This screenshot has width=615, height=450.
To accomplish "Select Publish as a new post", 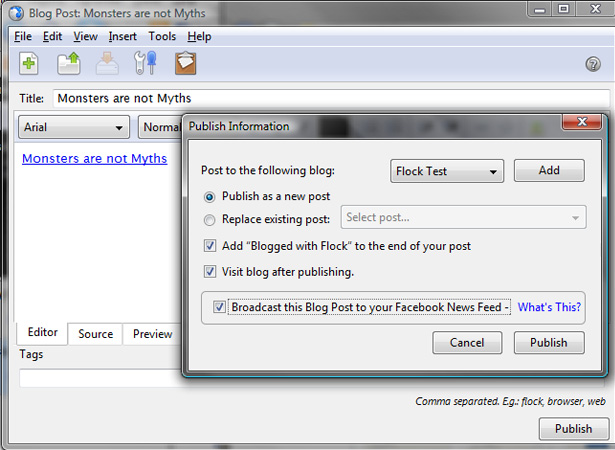I will [209, 197].
